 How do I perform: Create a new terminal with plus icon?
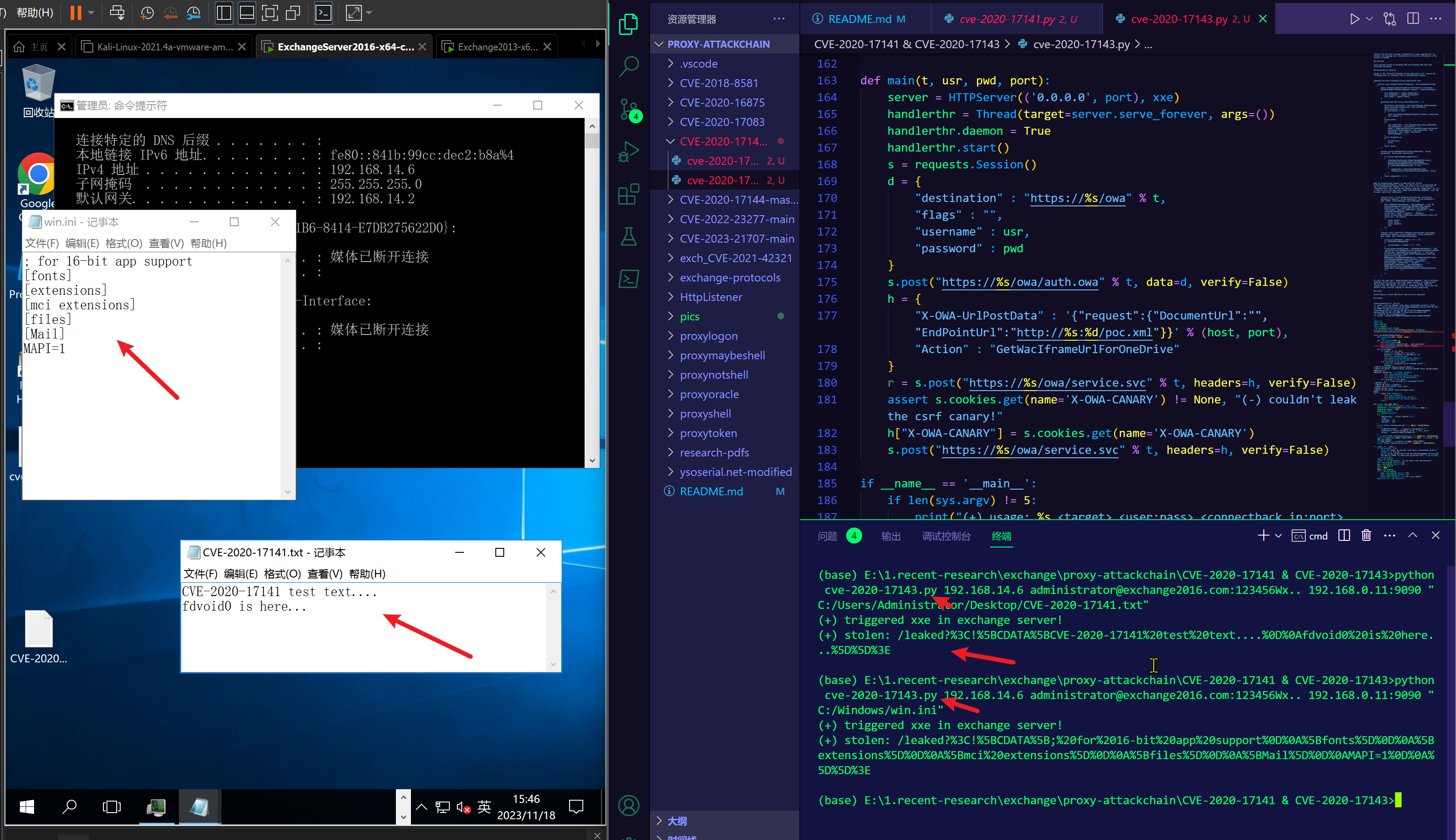coord(1263,536)
